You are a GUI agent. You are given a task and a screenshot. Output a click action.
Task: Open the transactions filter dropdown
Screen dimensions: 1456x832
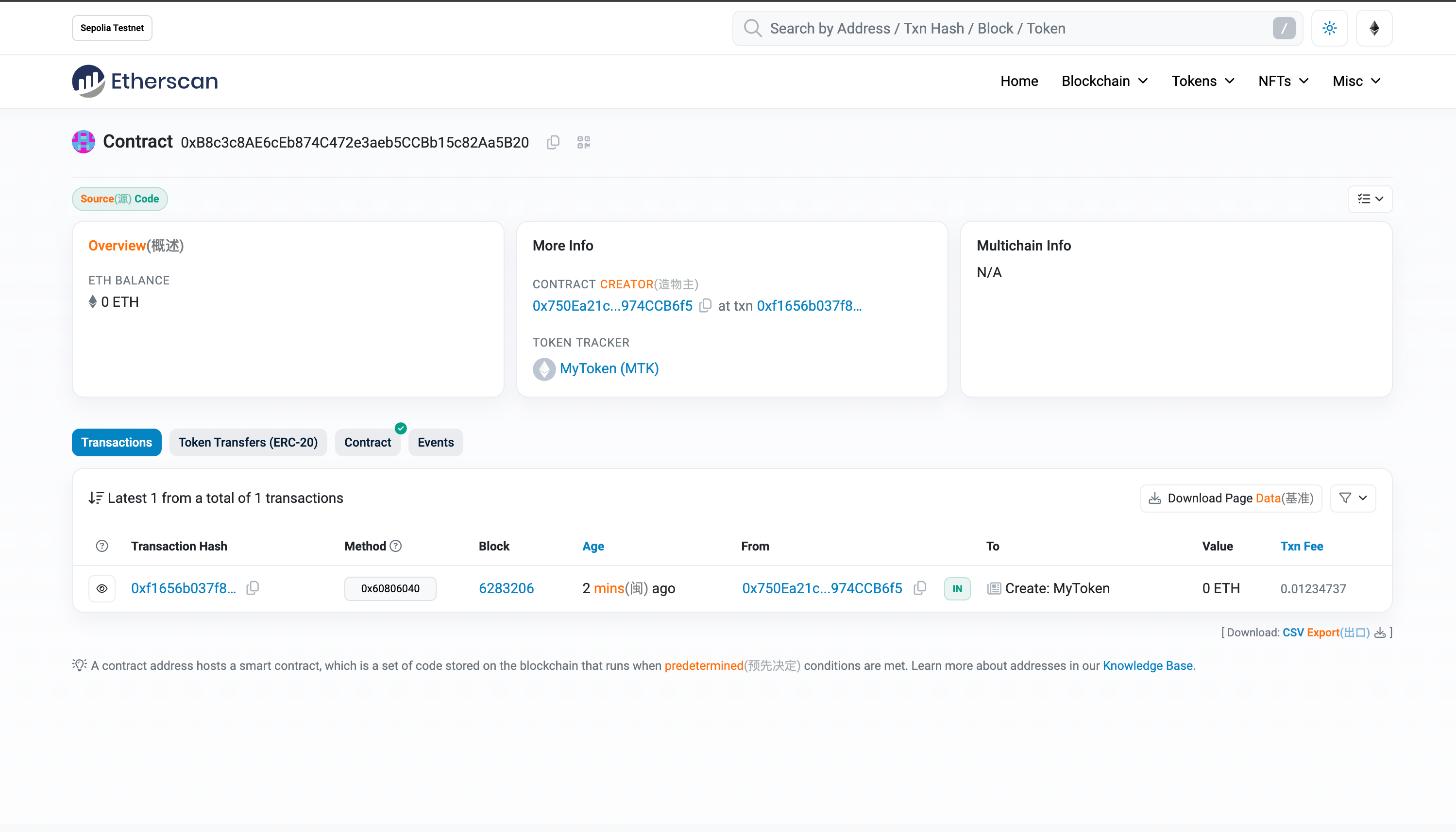[x=1353, y=499]
